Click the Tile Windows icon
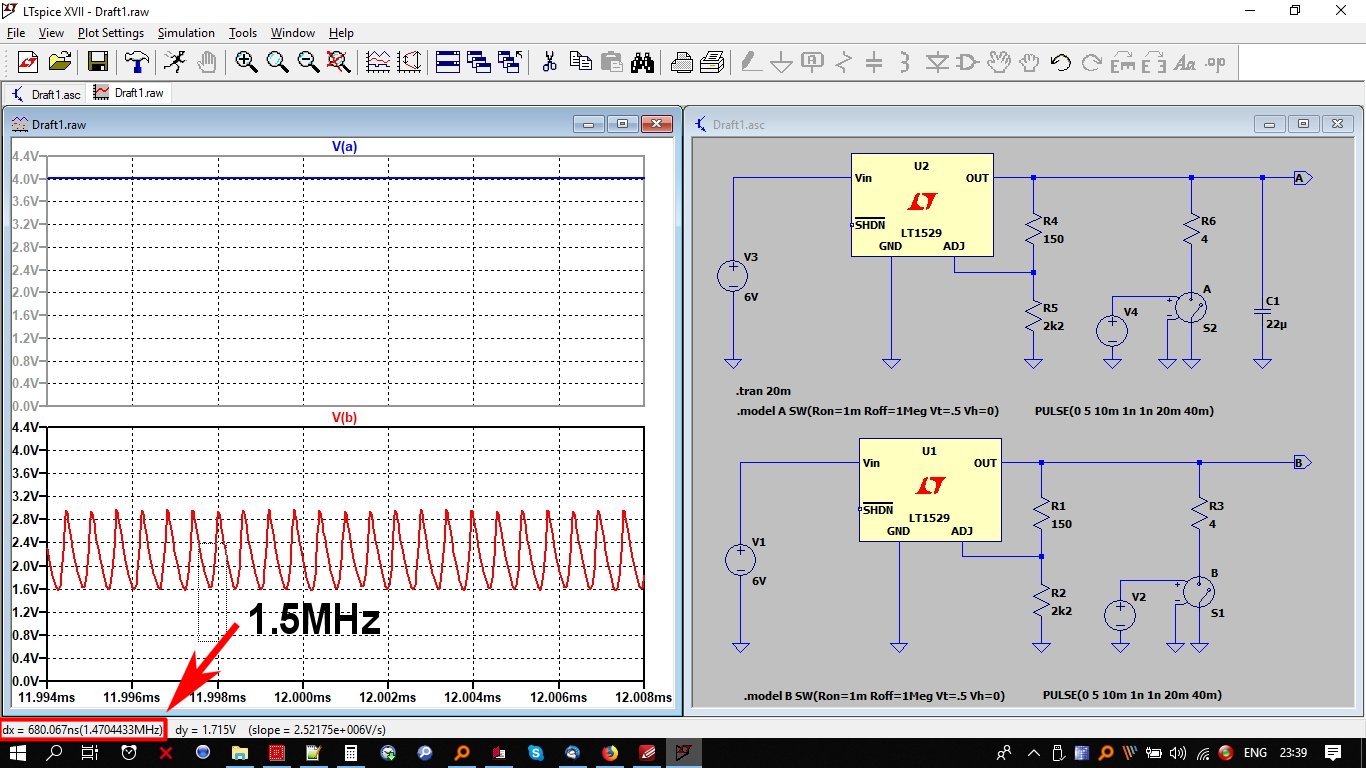 [447, 63]
